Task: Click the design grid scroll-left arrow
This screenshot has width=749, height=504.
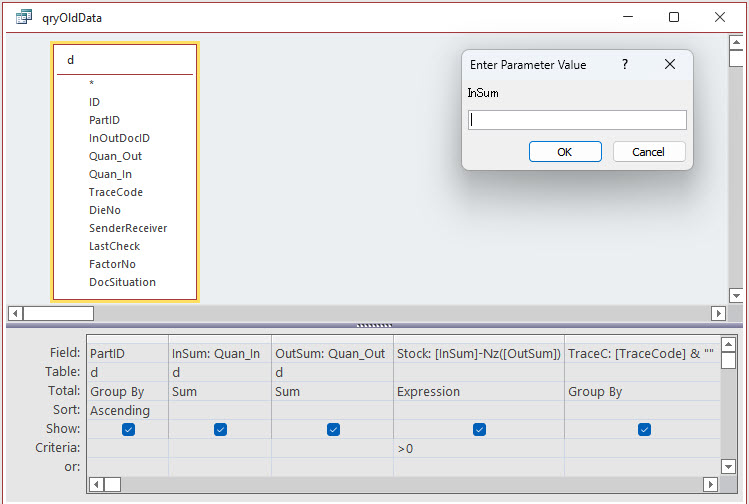Action: [x=96, y=484]
